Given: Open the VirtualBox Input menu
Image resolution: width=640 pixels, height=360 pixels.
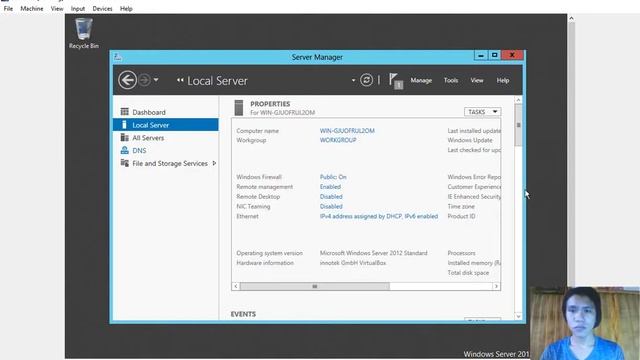Looking at the screenshot, I should [78, 9].
